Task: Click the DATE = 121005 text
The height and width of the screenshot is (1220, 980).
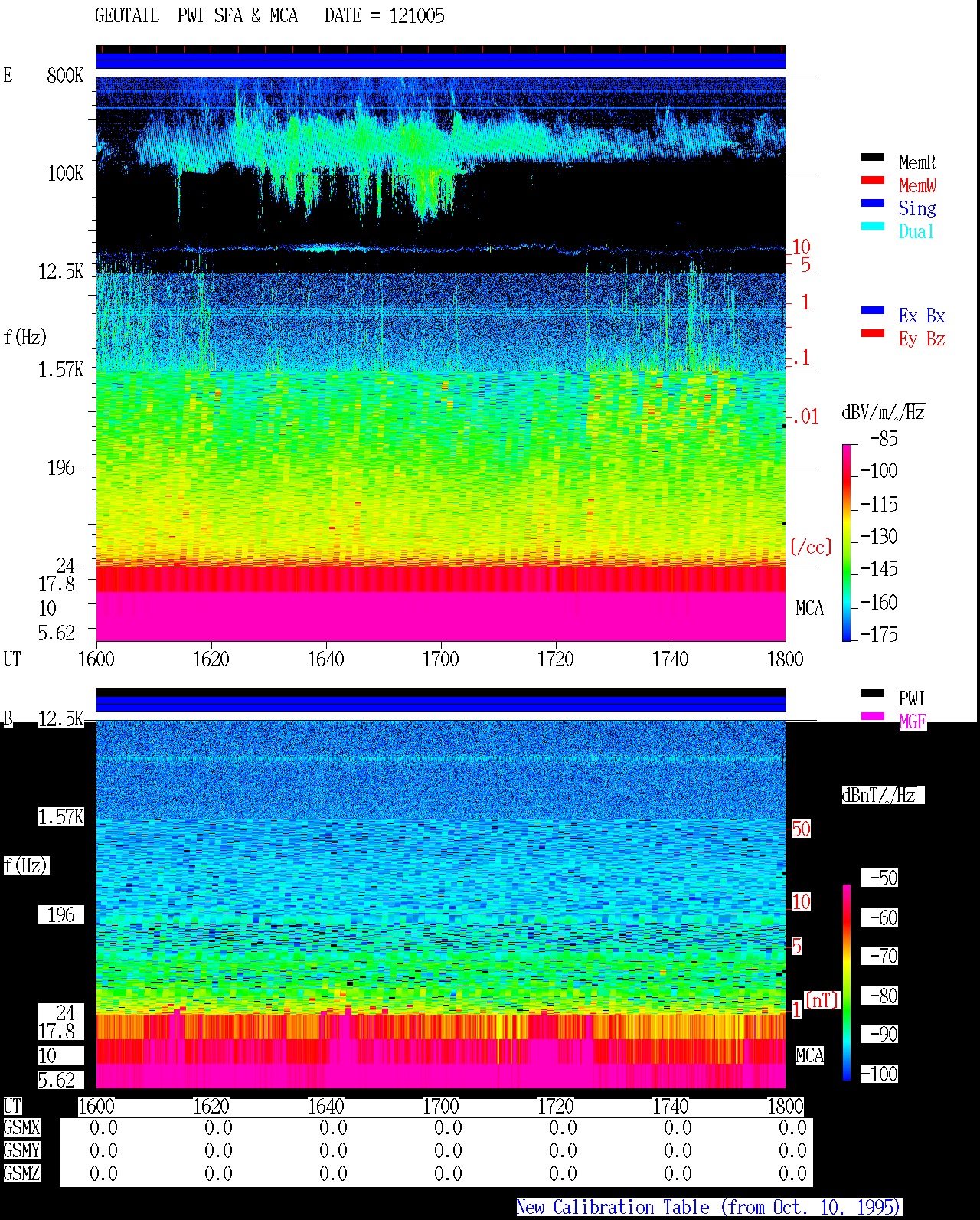Action: [384, 16]
